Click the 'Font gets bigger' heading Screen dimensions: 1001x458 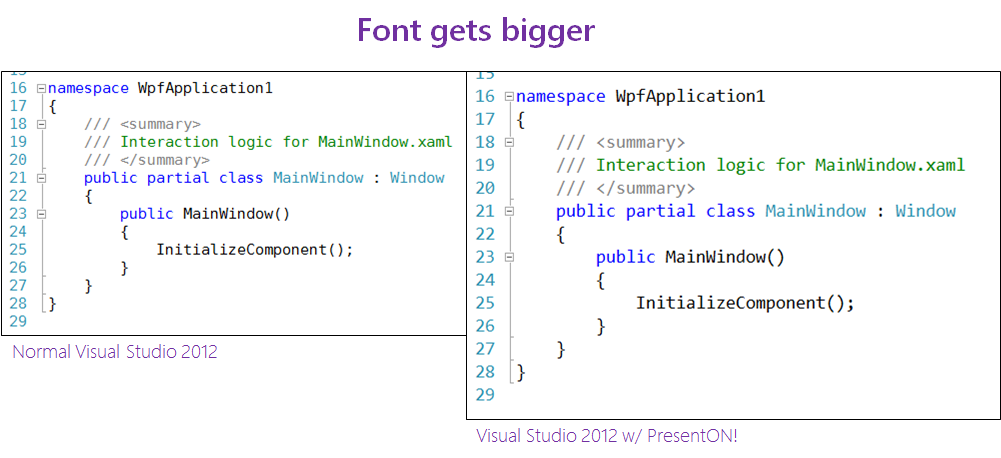pyautogui.click(x=476, y=31)
